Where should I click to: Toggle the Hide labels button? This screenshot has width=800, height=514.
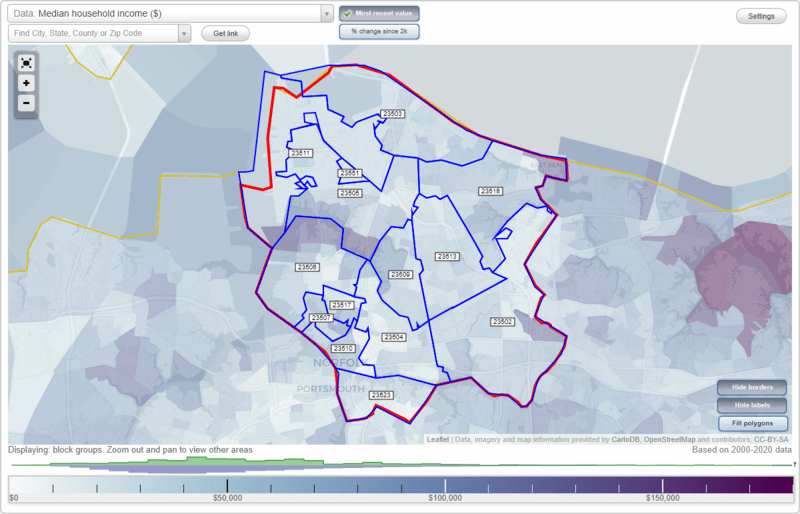(x=752, y=405)
